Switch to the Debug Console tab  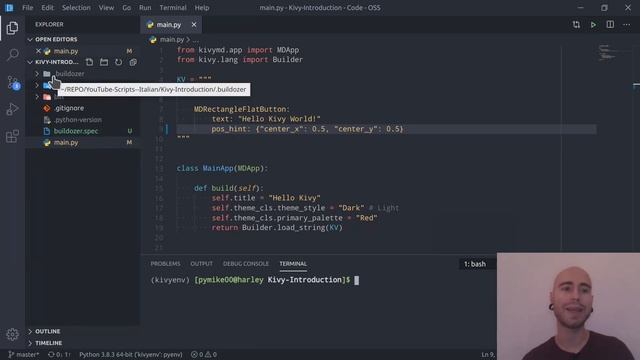point(246,264)
